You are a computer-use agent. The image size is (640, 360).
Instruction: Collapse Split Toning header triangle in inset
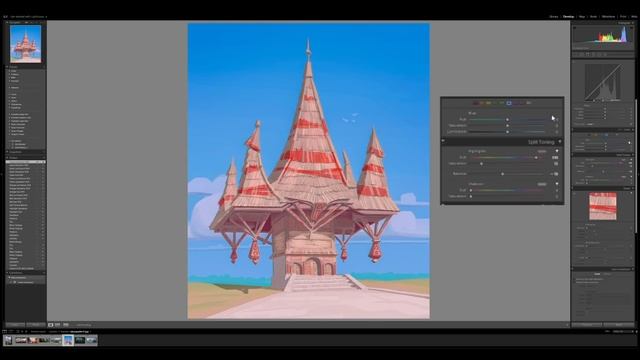[560, 142]
